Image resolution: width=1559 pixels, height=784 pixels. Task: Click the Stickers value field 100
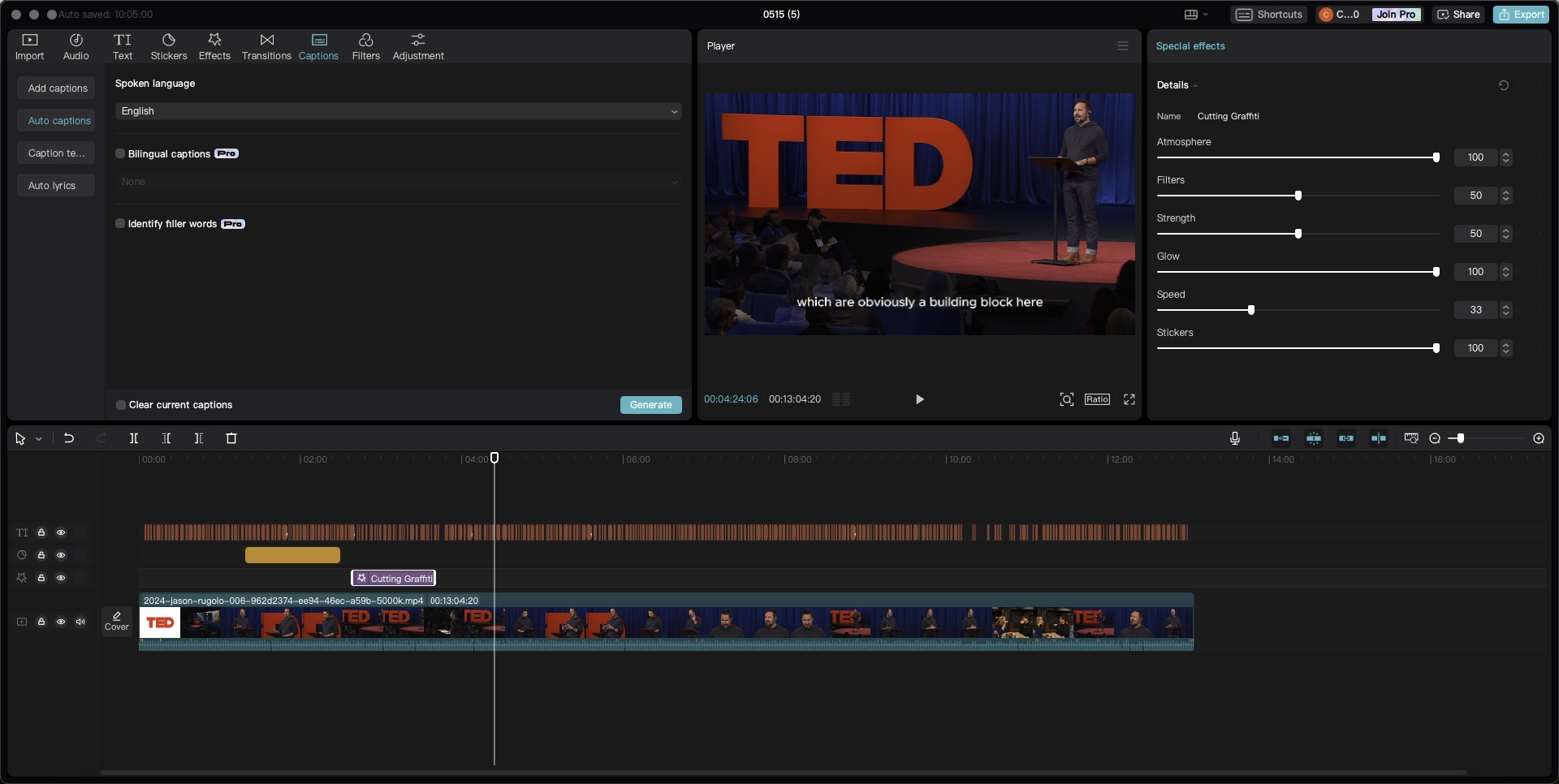1475,348
